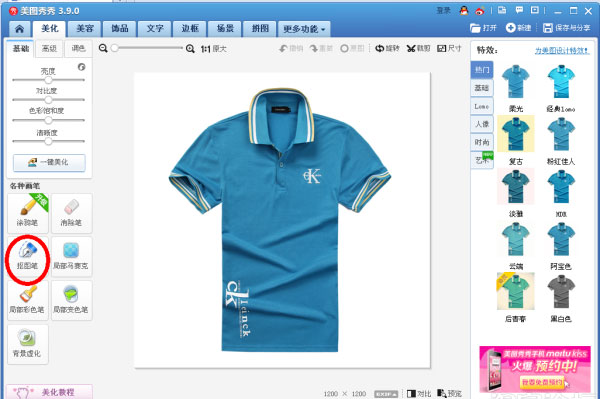
Task: Expand the 更多功能 dropdown menu
Action: pyautogui.click(x=304, y=29)
